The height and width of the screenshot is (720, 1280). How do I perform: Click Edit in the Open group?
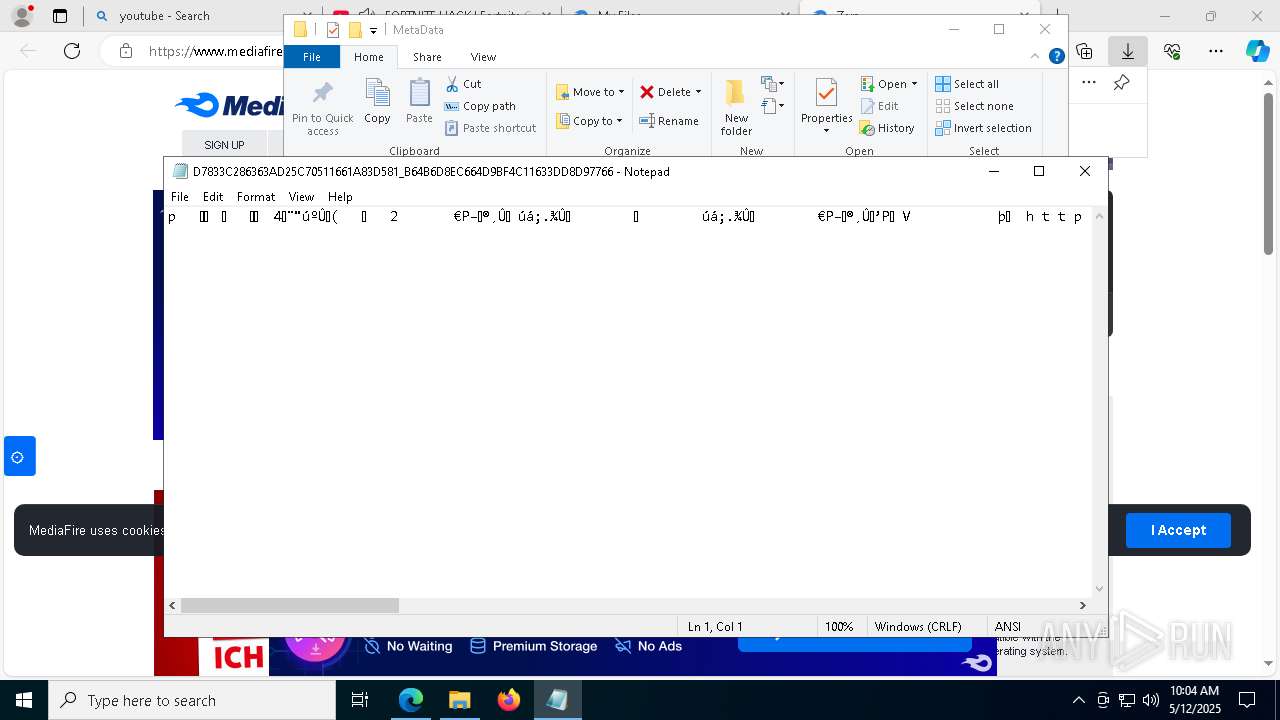coord(879,106)
